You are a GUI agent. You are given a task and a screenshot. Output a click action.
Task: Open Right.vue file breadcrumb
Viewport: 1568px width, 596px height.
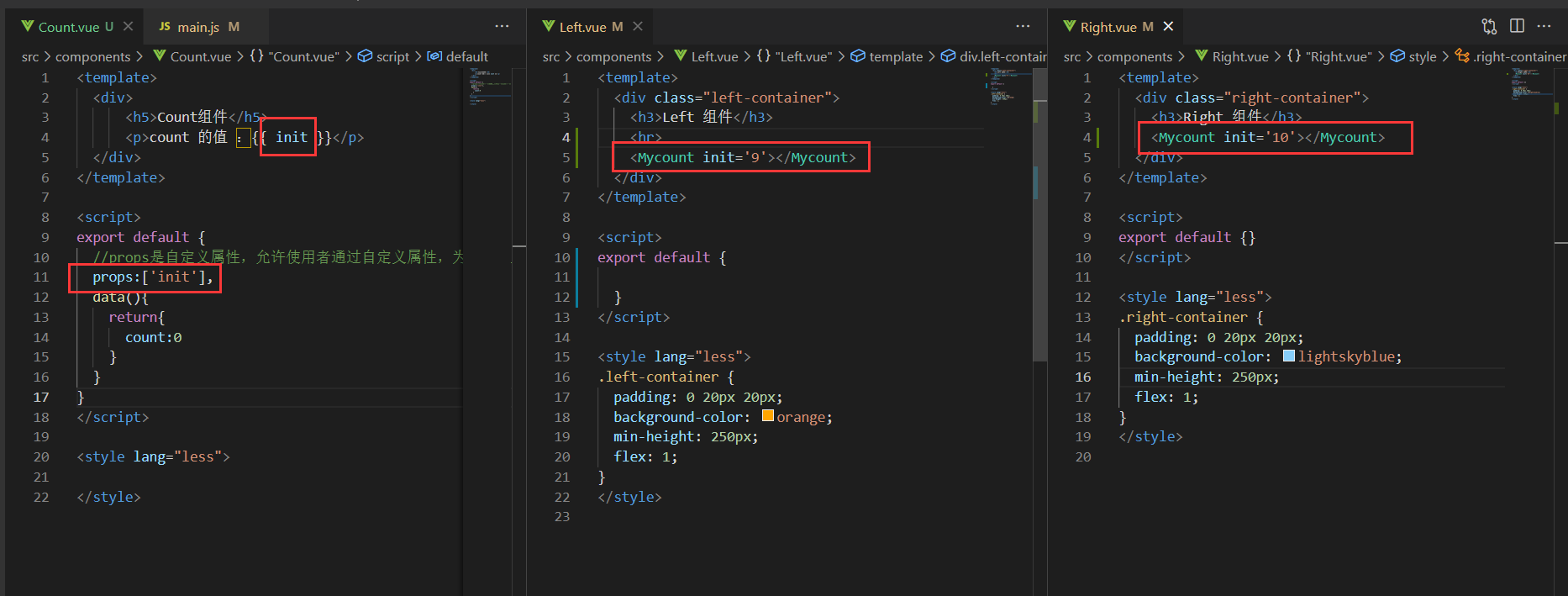coord(1232,57)
